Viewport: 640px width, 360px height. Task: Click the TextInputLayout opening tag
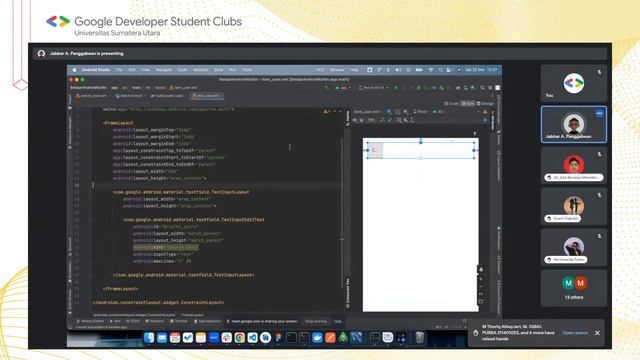(x=181, y=192)
